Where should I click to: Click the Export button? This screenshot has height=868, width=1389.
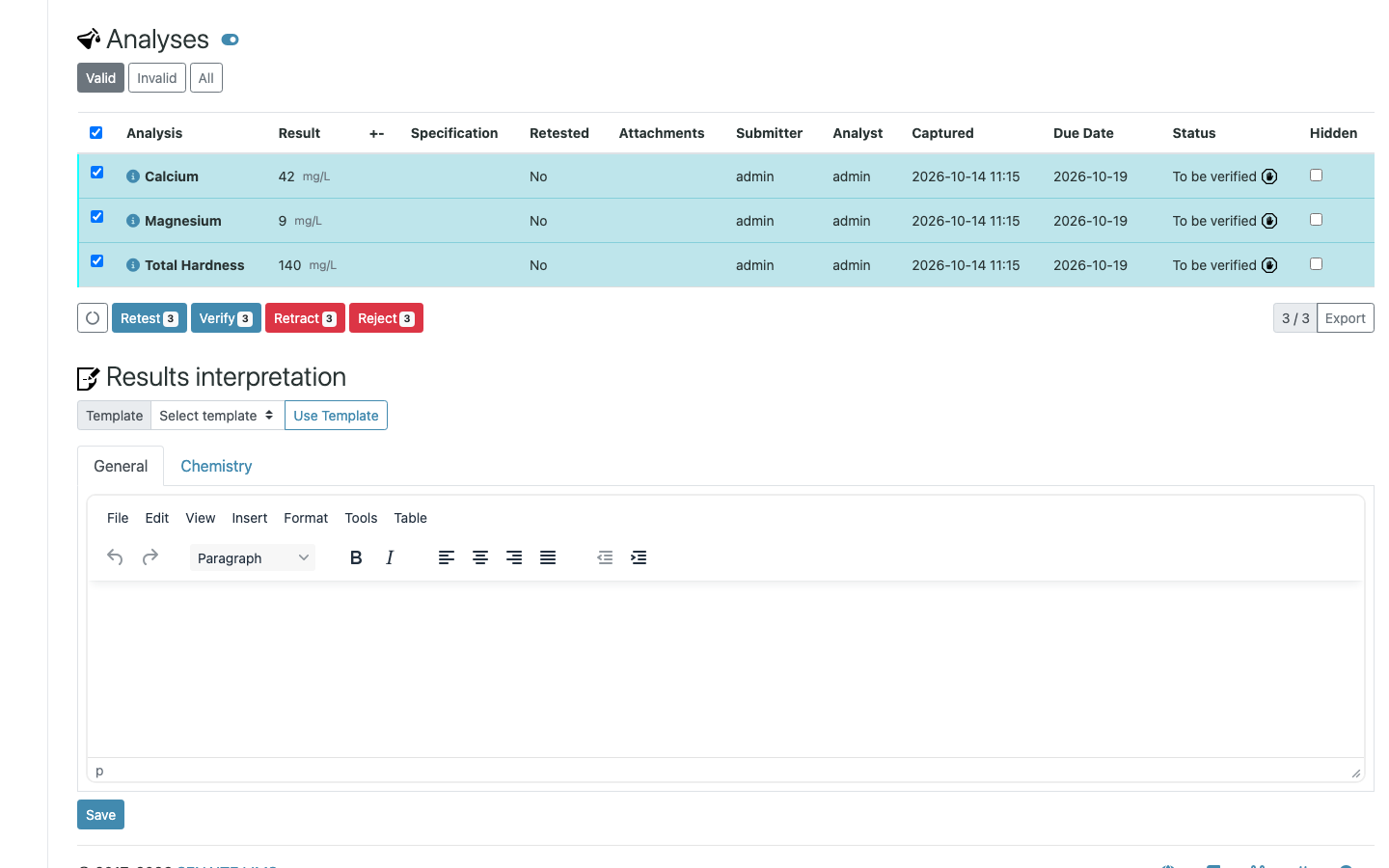(1346, 318)
